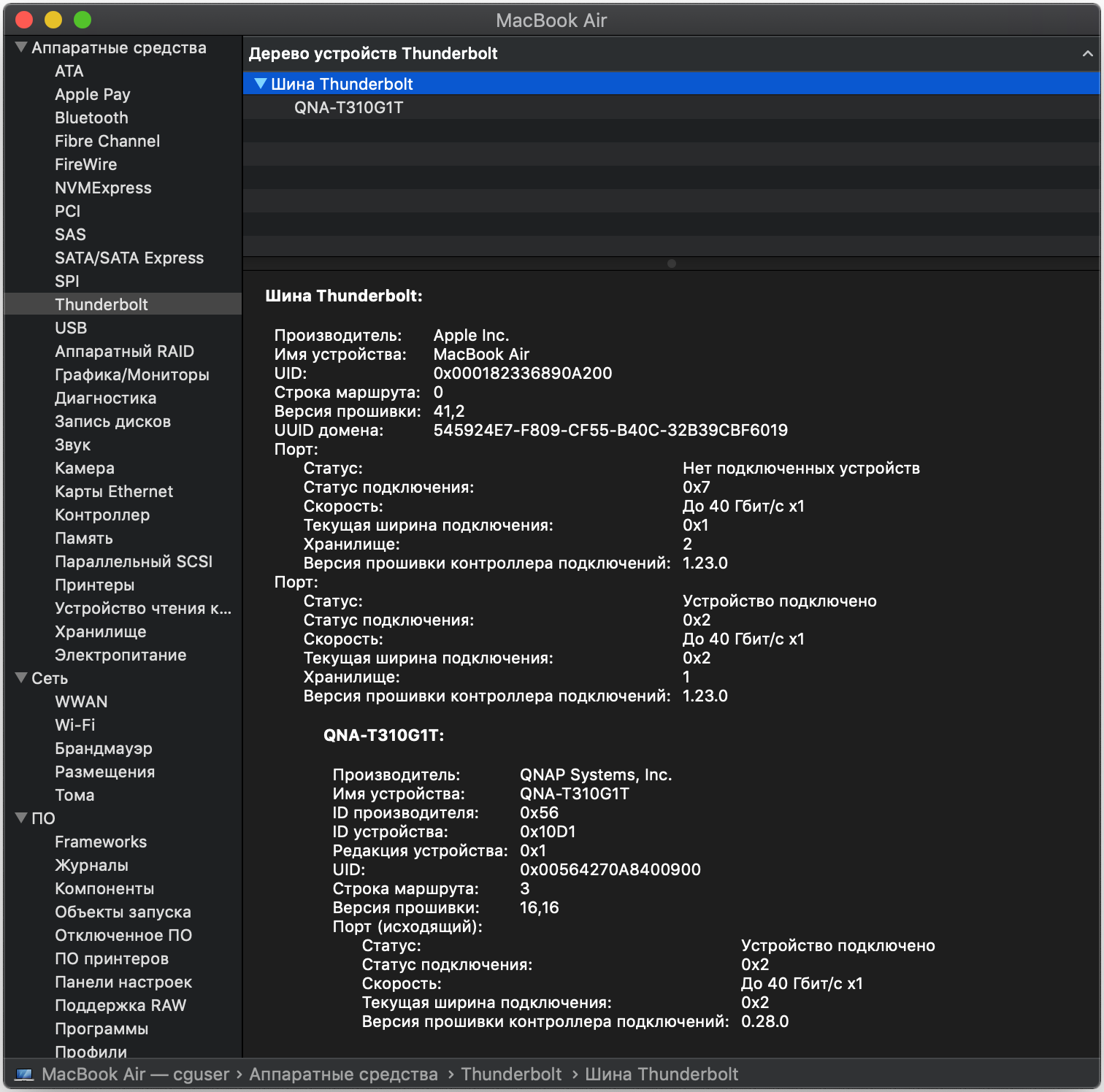Select QNA-T310G1T device in tree
This screenshot has width=1104, height=1092.
point(348,107)
